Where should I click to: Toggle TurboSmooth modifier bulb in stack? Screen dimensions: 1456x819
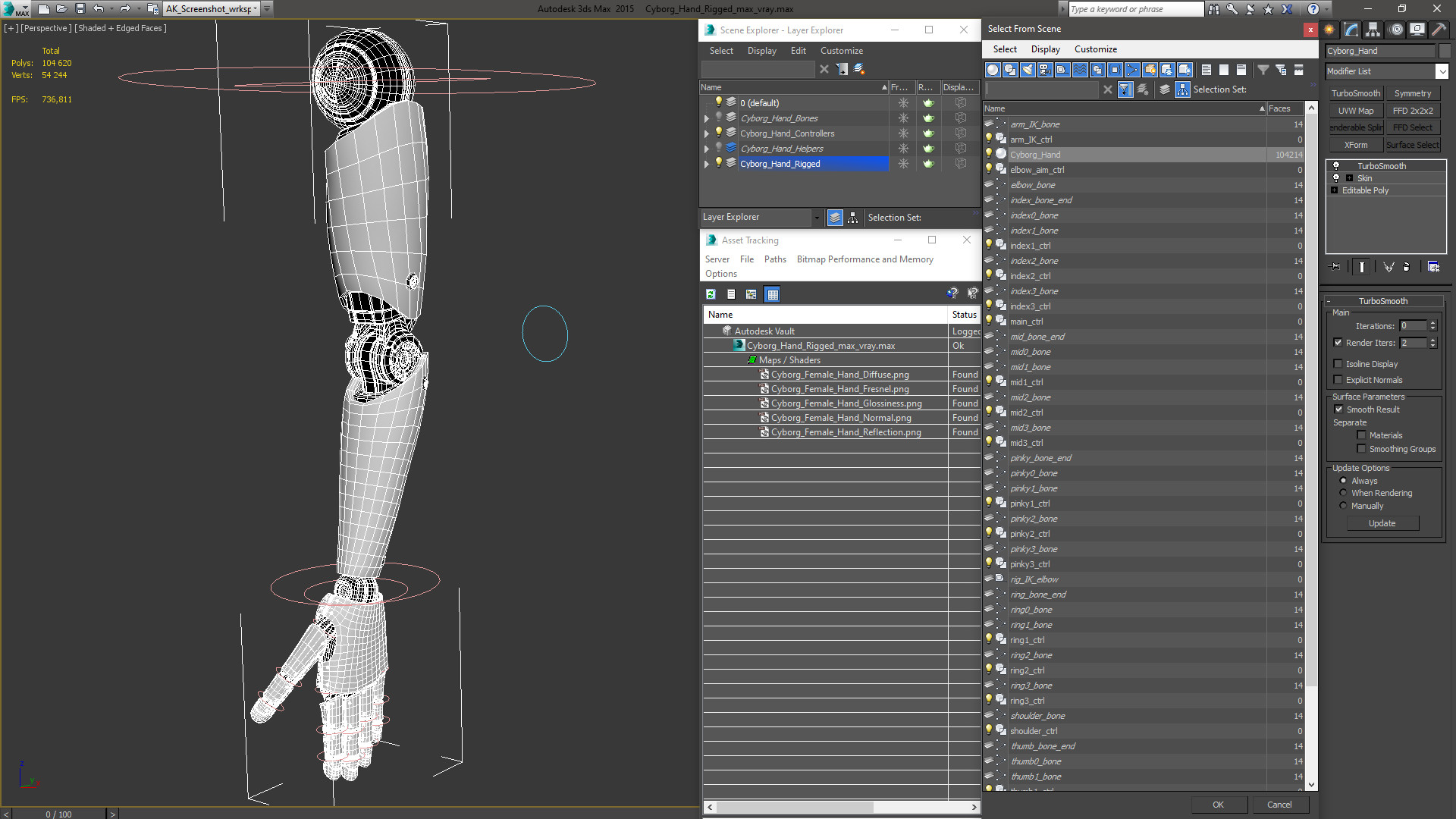click(x=1336, y=166)
